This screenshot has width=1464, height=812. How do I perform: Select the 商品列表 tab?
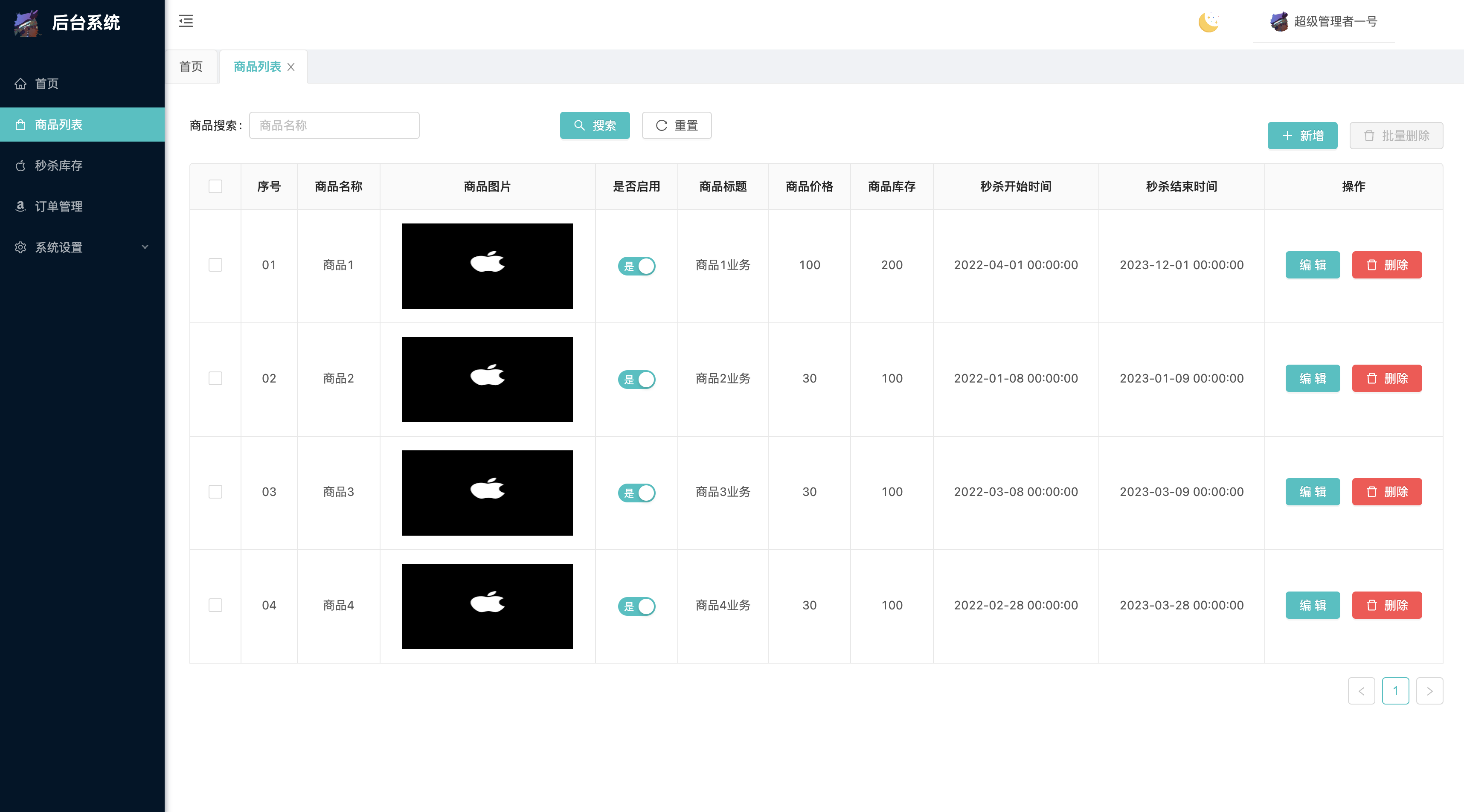[x=257, y=67]
